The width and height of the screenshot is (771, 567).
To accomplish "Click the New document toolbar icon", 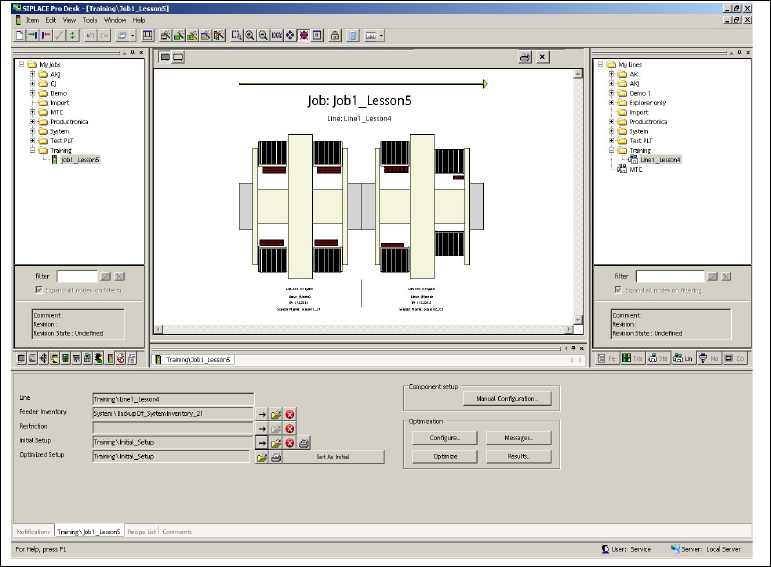I will (19, 36).
